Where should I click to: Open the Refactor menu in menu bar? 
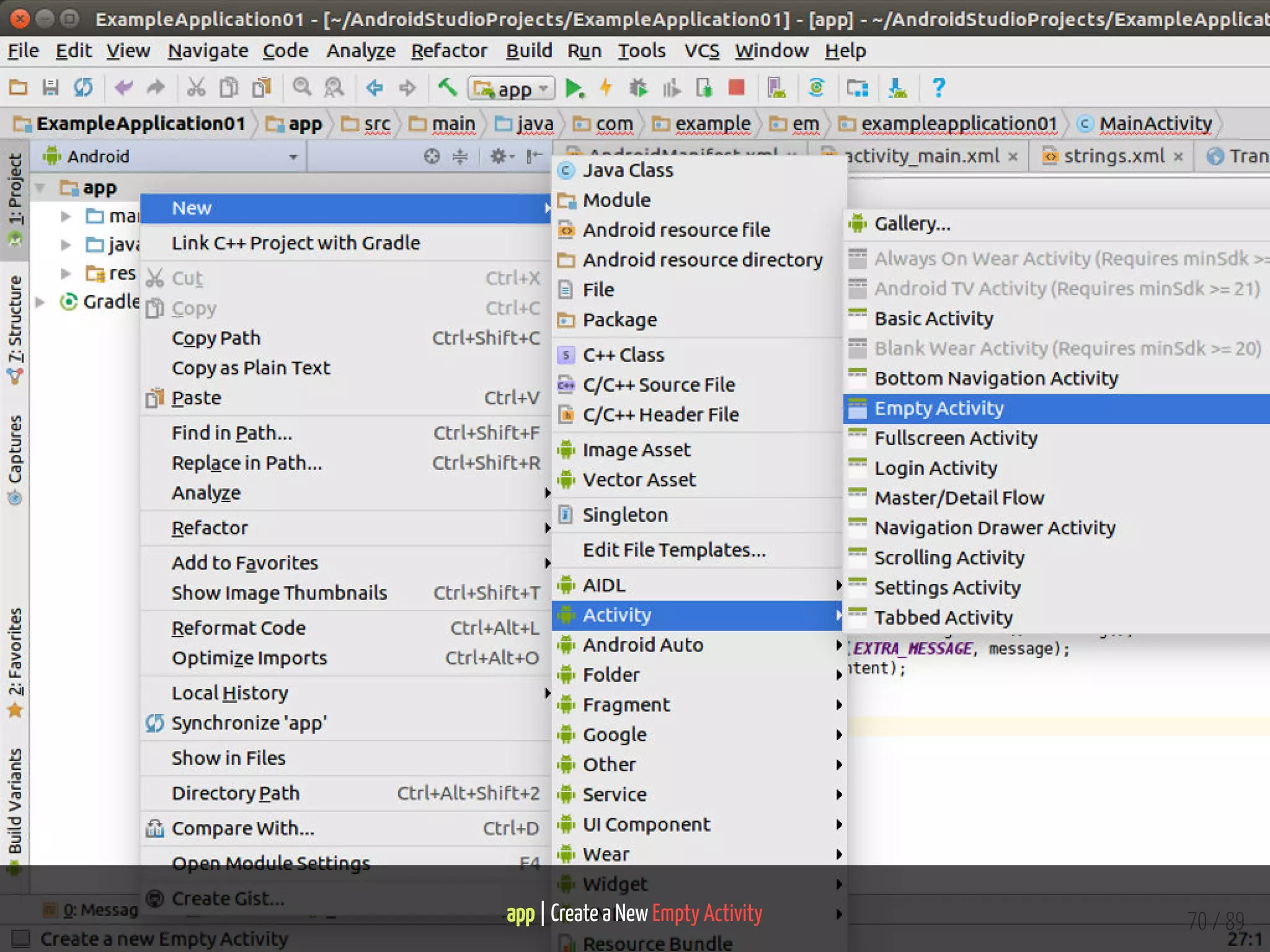tap(449, 50)
